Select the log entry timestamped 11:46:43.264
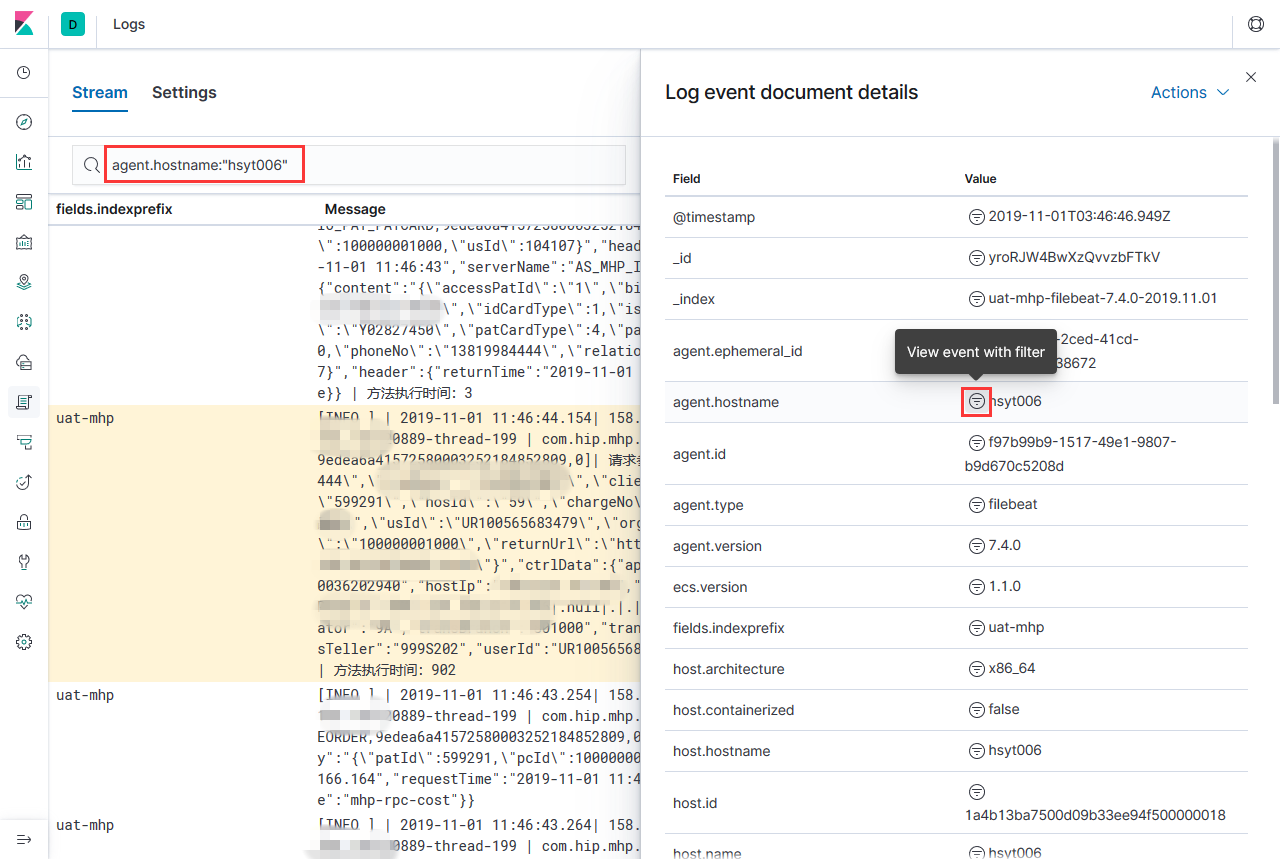 (344, 836)
